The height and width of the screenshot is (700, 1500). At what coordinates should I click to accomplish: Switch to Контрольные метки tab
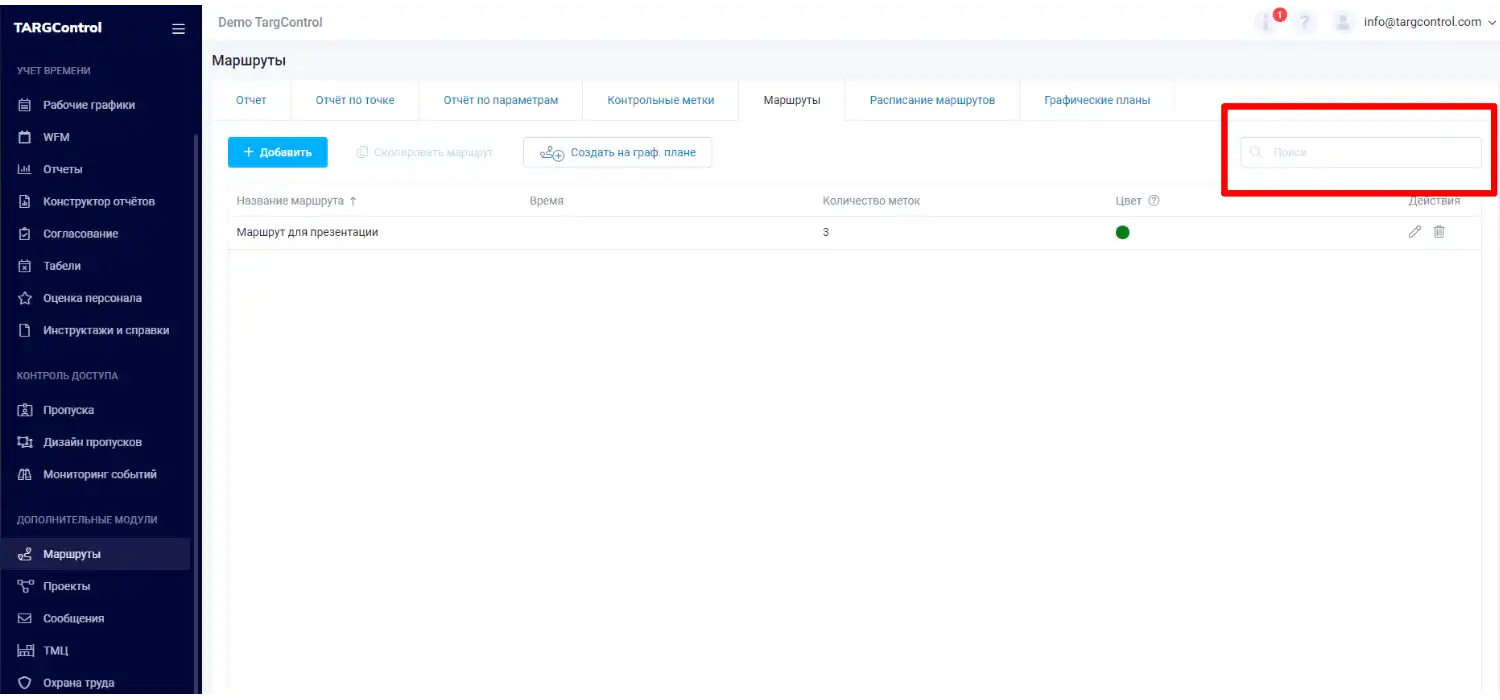pos(661,100)
